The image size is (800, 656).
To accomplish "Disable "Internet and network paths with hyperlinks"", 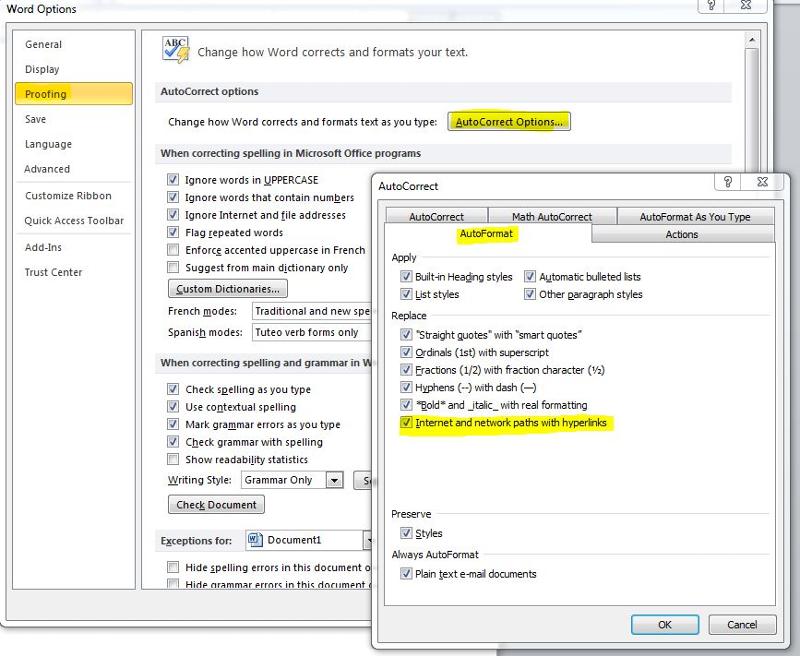I will pyautogui.click(x=407, y=419).
